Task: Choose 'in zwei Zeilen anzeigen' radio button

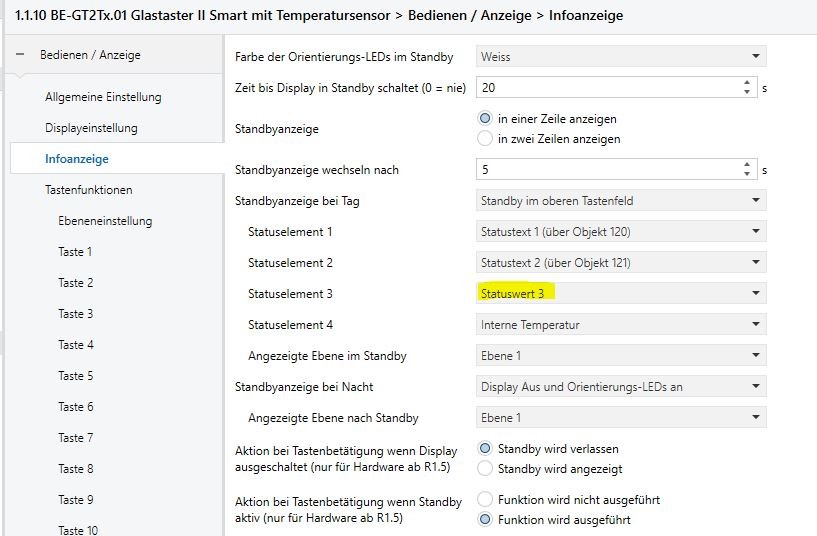Action: coord(486,139)
